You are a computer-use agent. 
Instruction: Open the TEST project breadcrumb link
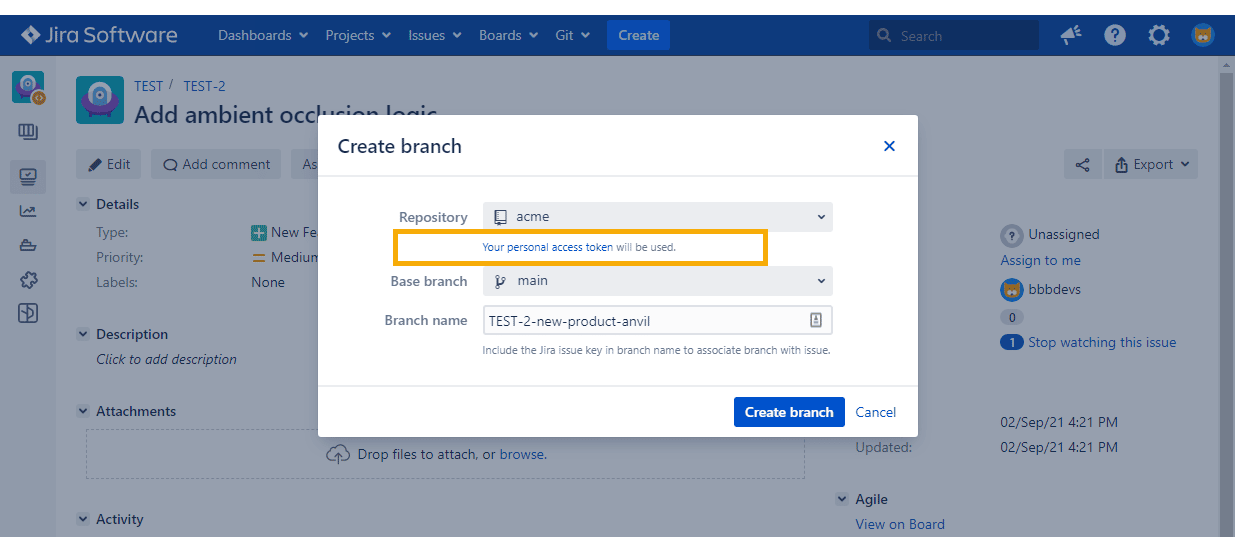coord(149,86)
